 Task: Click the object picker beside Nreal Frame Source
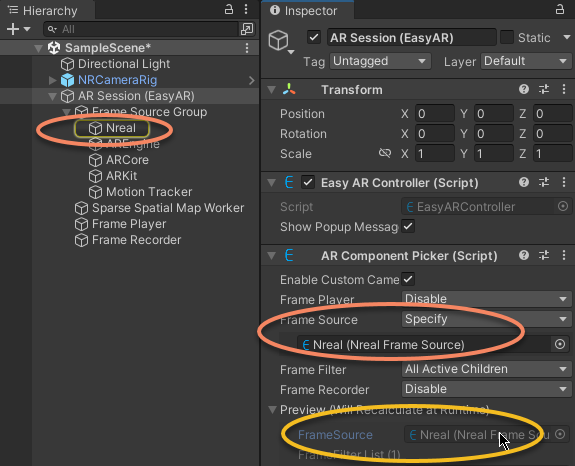point(560,344)
